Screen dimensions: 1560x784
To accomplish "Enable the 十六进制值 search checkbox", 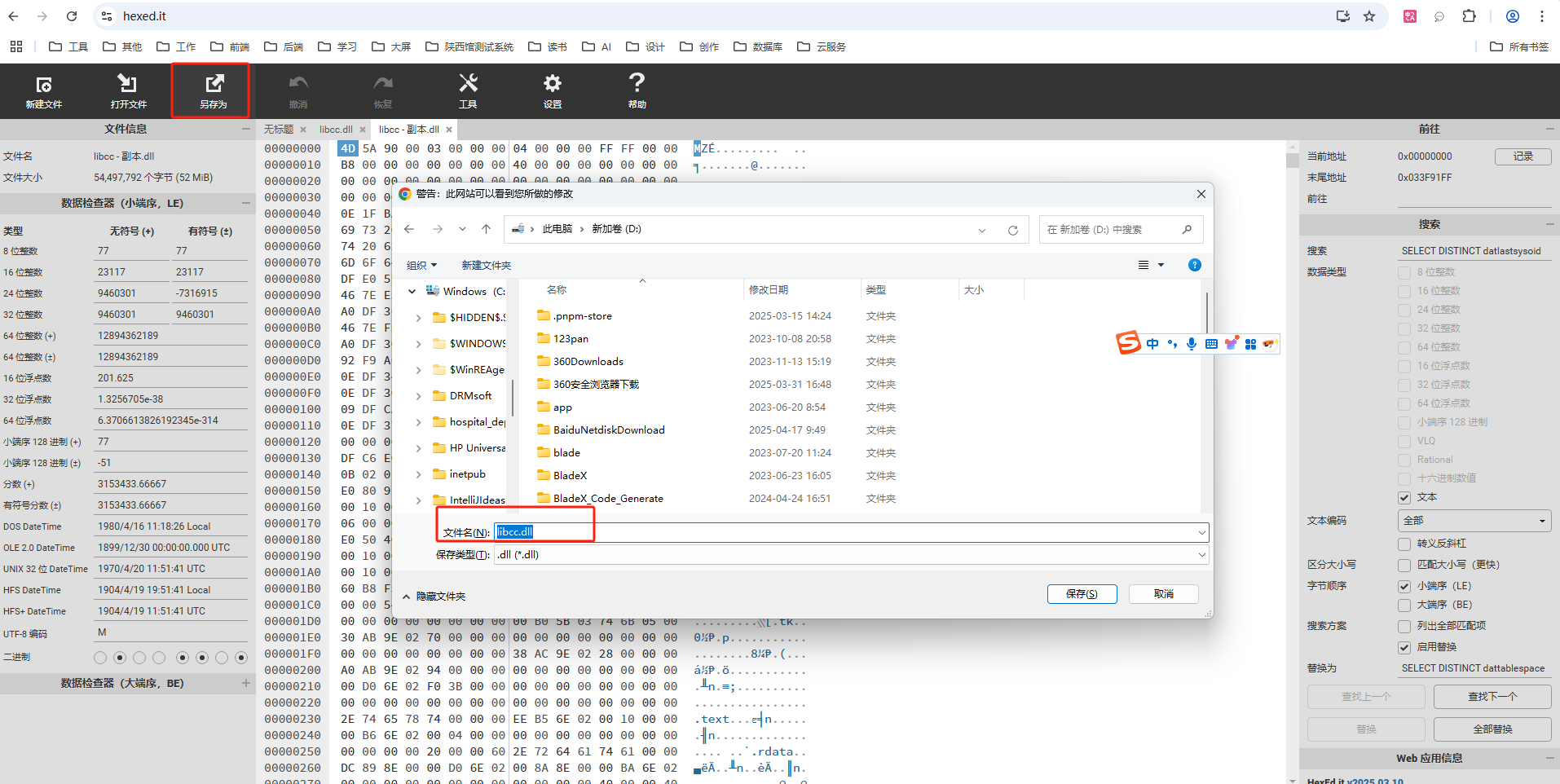I will pyautogui.click(x=1405, y=478).
